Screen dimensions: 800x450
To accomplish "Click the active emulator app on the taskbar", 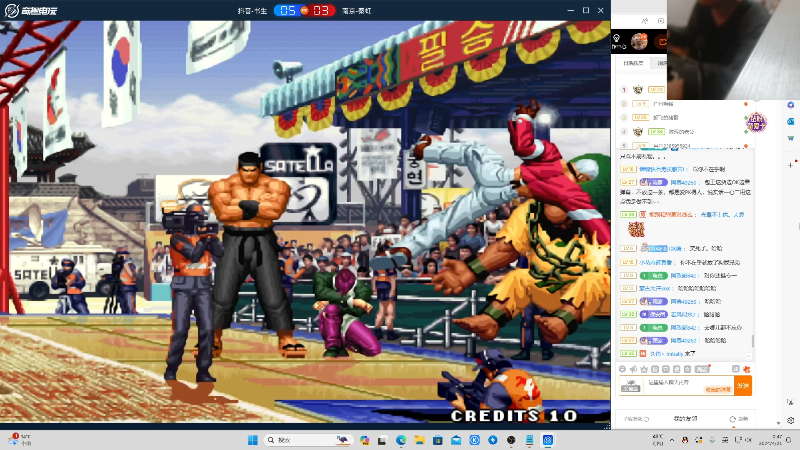I will tap(548, 440).
